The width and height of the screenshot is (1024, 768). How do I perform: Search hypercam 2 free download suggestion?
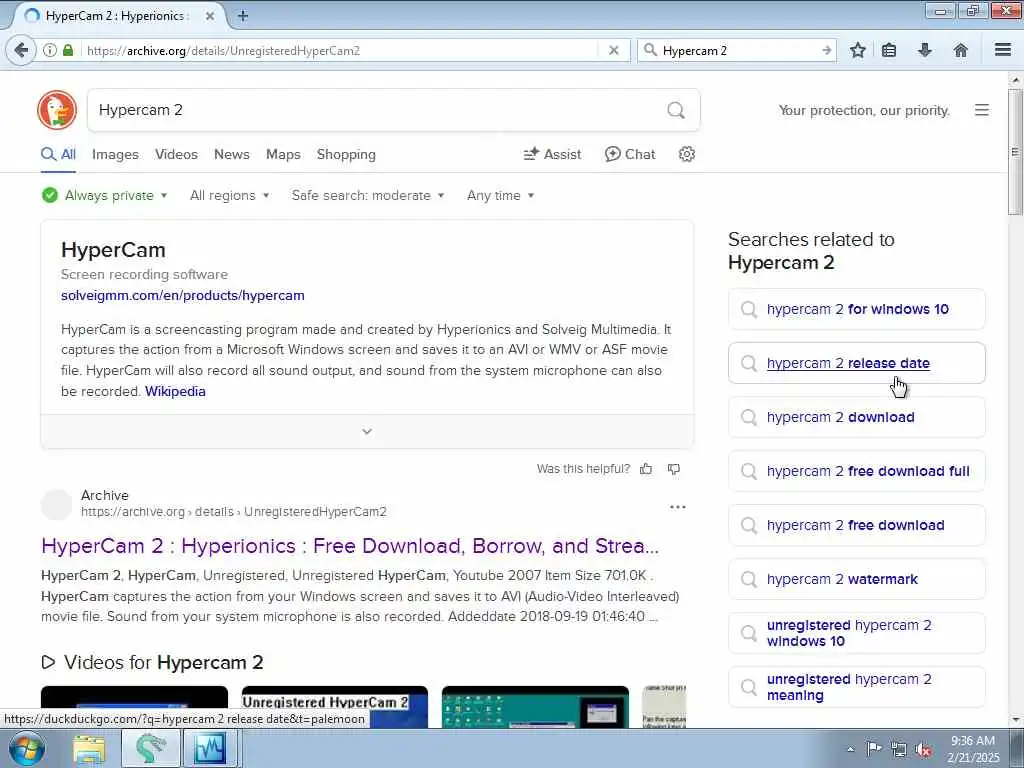[857, 525]
